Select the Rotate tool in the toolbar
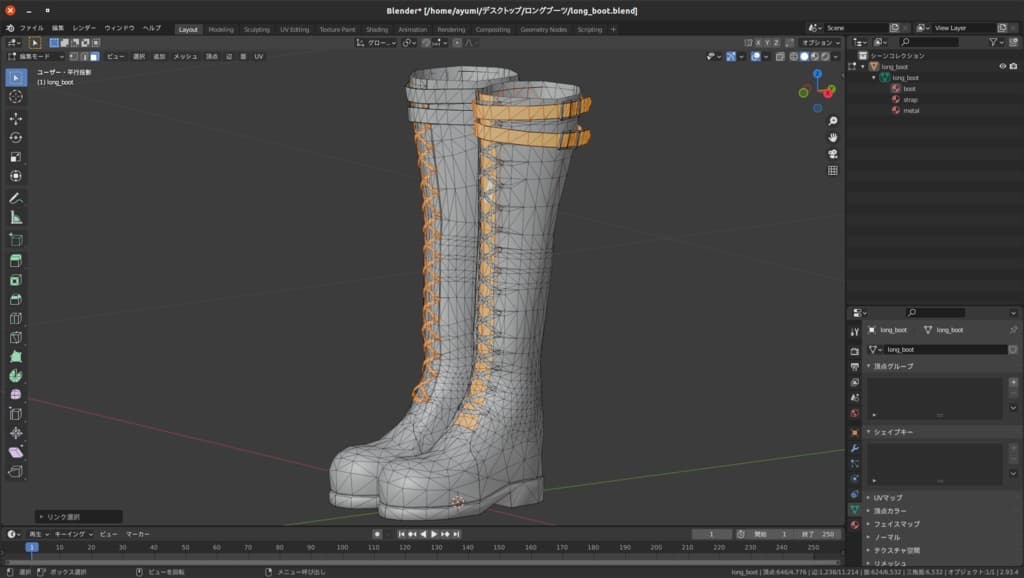Image resolution: width=1024 pixels, height=578 pixels. point(16,137)
